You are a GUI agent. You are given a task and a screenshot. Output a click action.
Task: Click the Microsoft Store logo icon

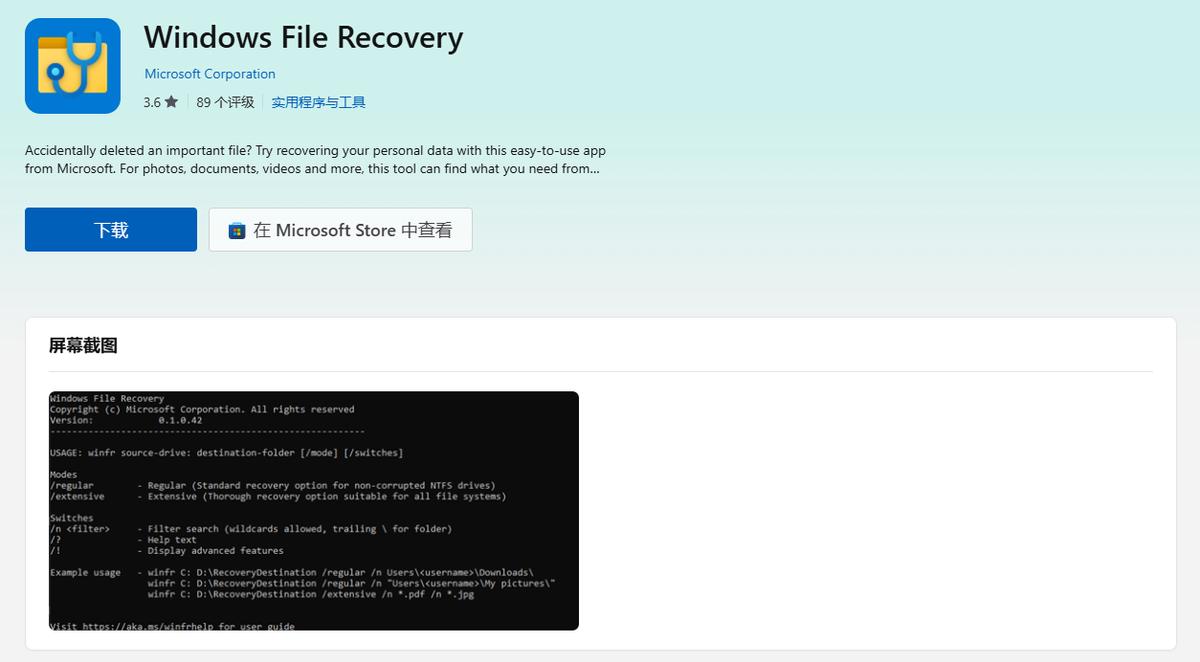point(237,230)
